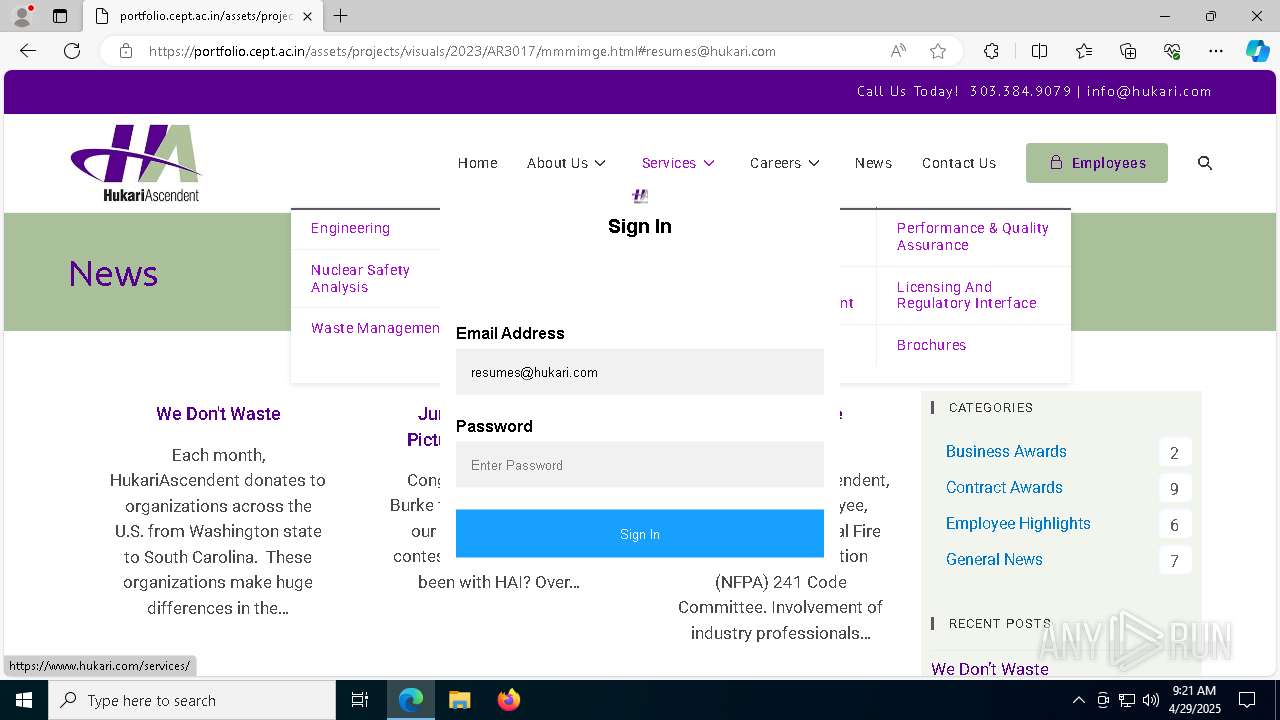Open Performance & Quality Assurance entry

973,236
